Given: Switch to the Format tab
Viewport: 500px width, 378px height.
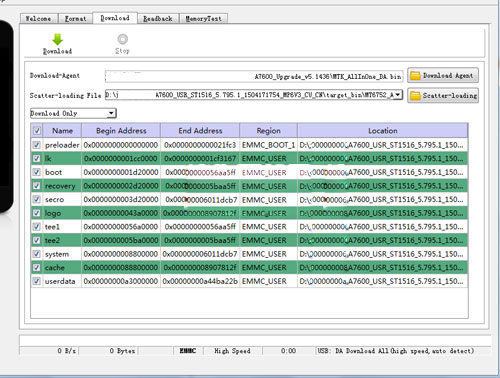Looking at the screenshot, I should tap(75, 19).
